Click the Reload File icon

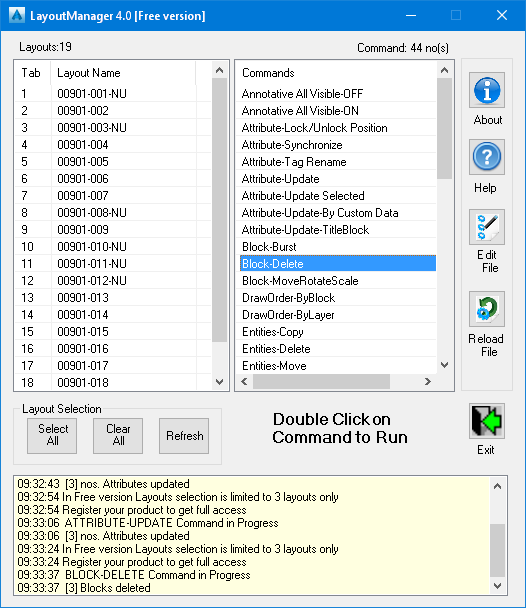[x=486, y=309]
